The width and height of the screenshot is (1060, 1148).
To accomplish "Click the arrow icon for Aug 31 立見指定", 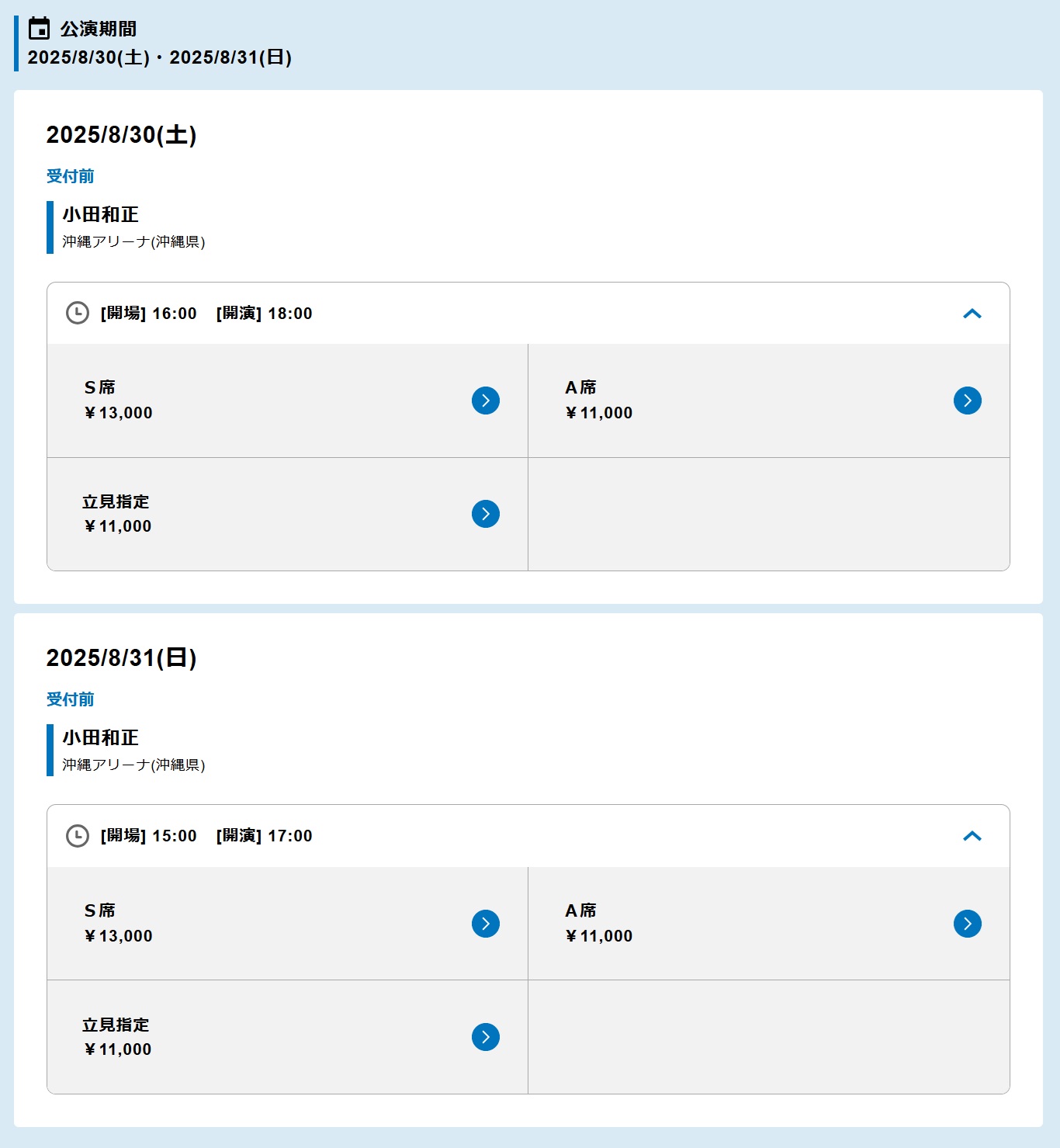I will (486, 1037).
